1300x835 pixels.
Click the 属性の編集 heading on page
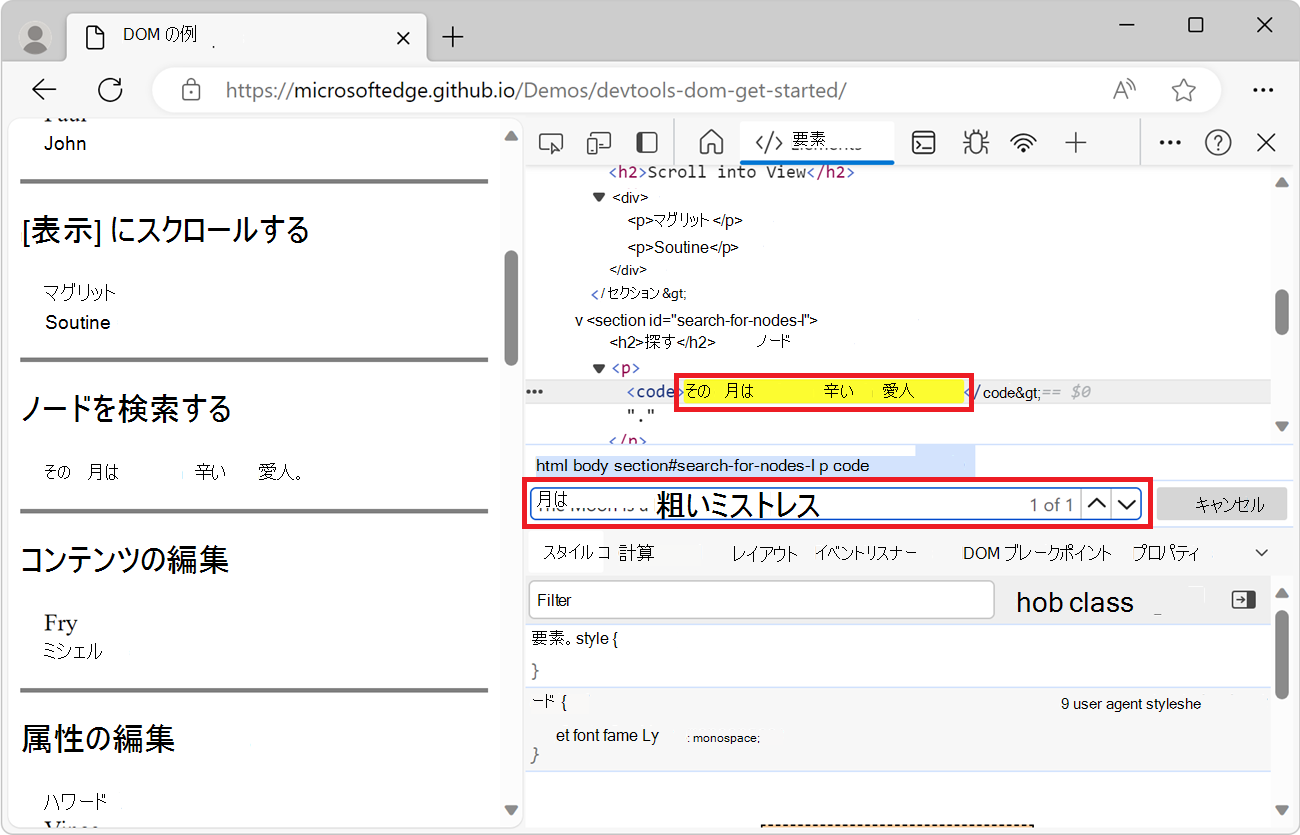point(98,739)
